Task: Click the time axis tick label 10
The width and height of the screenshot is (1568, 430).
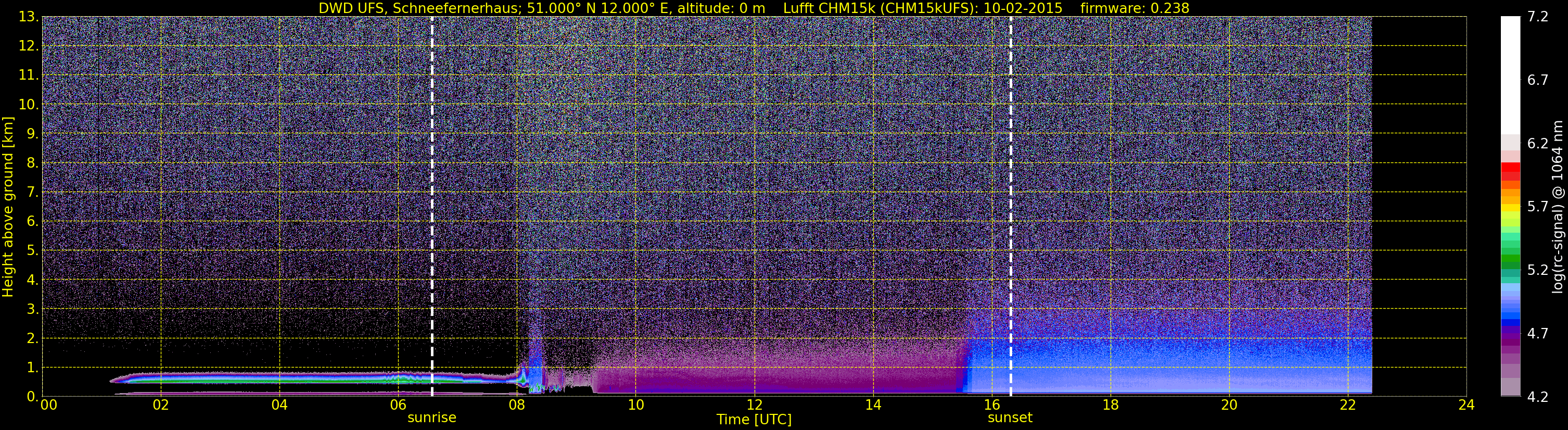Action: point(635,406)
